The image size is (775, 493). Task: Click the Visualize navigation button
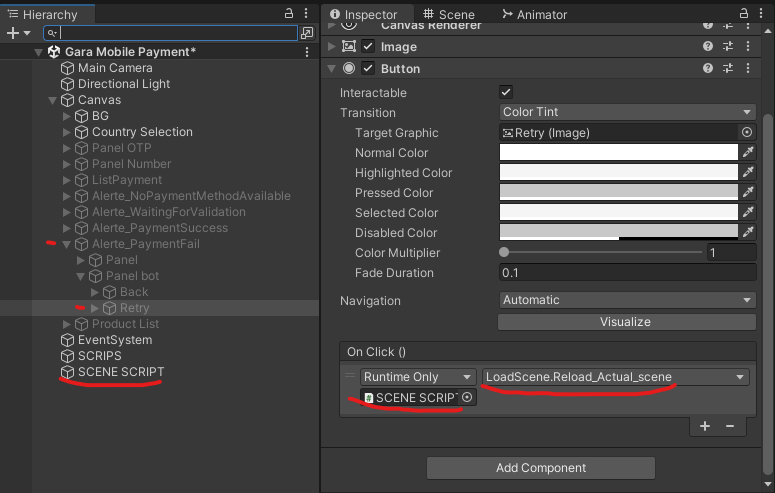click(x=625, y=322)
